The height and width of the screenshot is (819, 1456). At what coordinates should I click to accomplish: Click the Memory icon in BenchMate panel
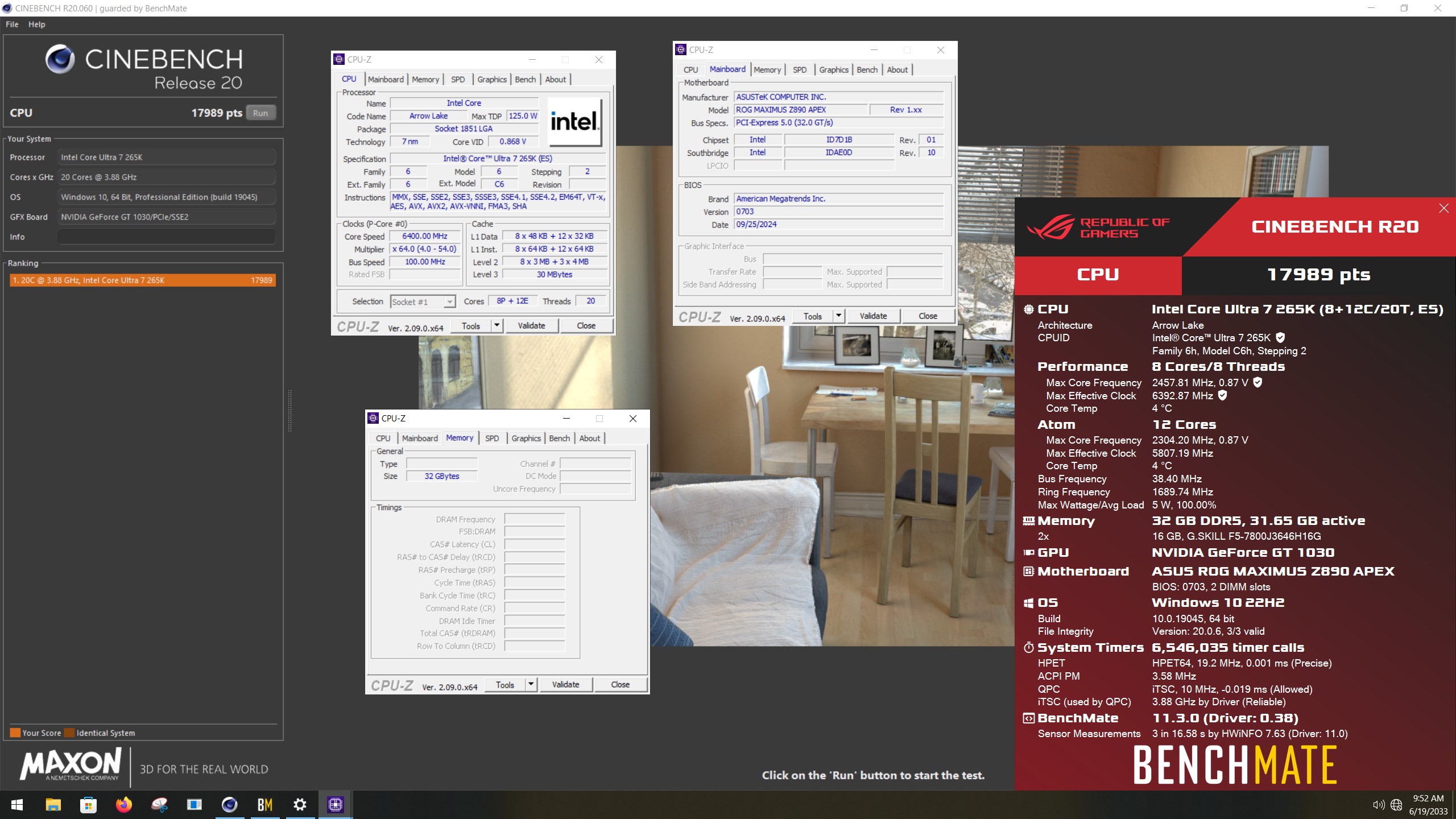1029,521
